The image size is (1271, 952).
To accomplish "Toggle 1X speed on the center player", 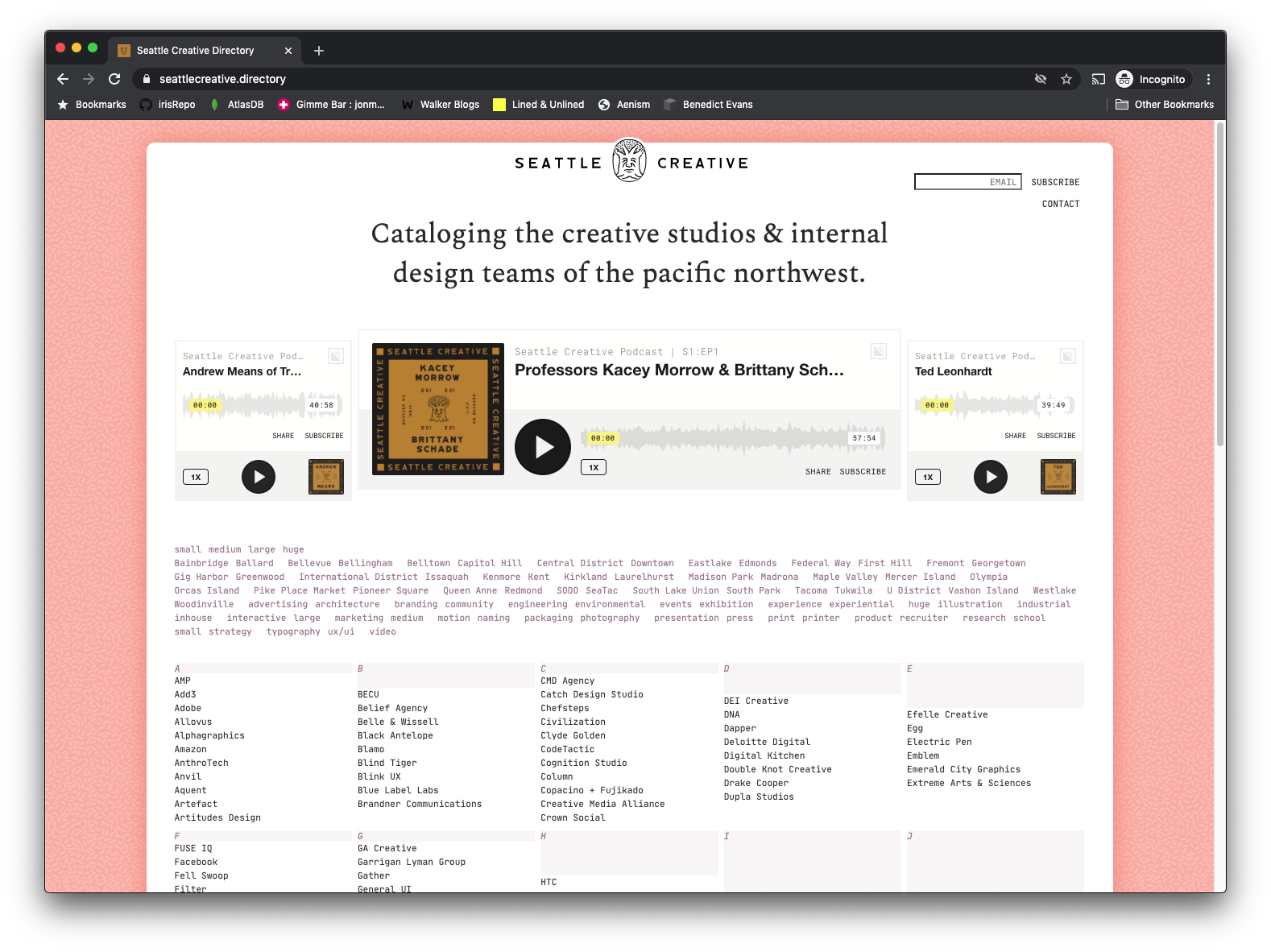I will [594, 467].
